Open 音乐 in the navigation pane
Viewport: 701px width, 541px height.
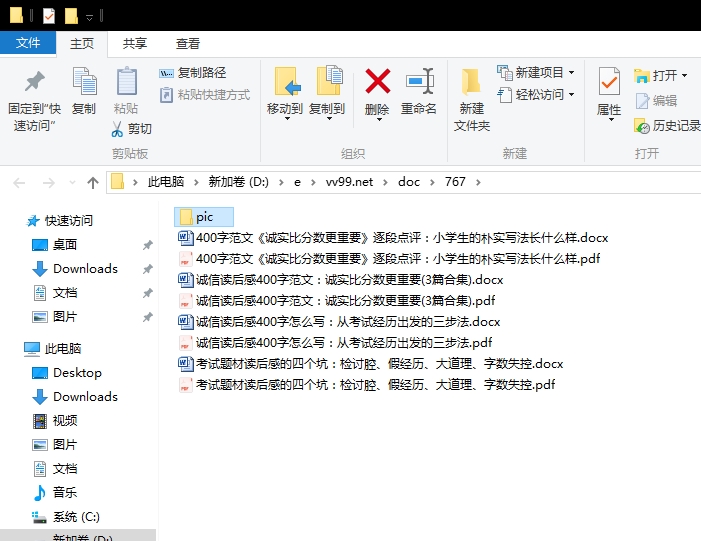(x=55, y=493)
